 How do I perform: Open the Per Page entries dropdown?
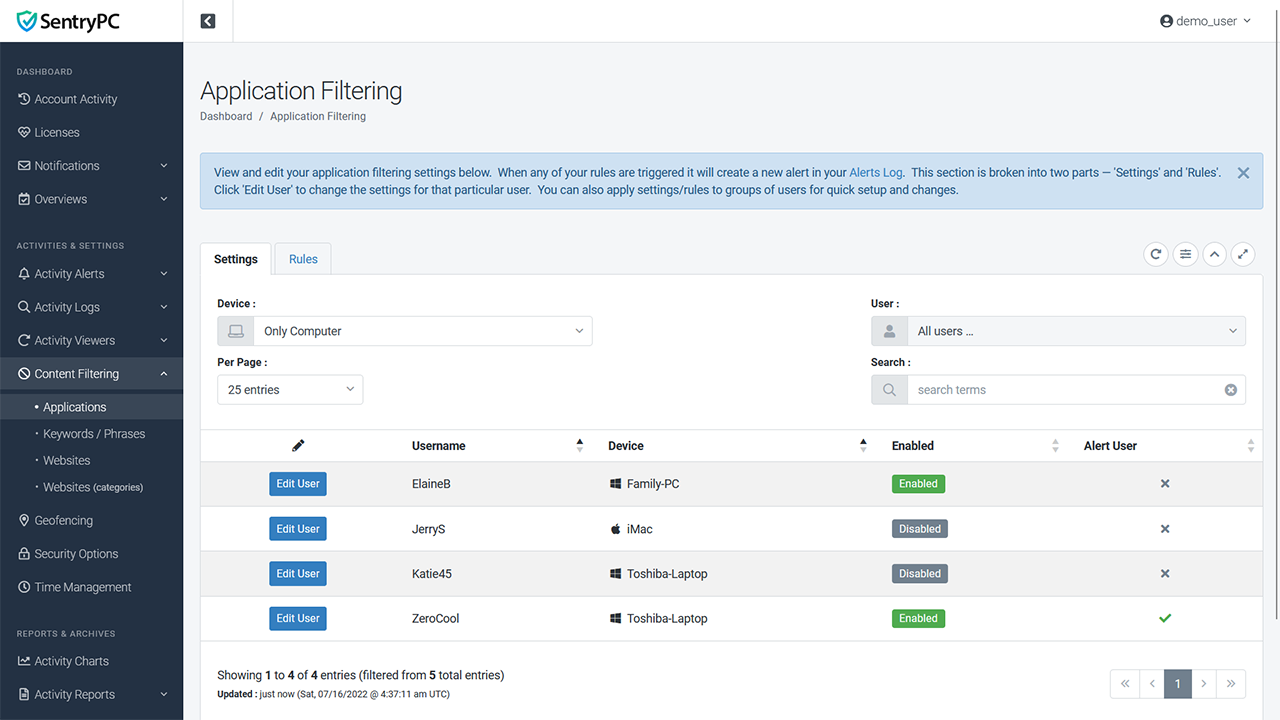pos(290,390)
